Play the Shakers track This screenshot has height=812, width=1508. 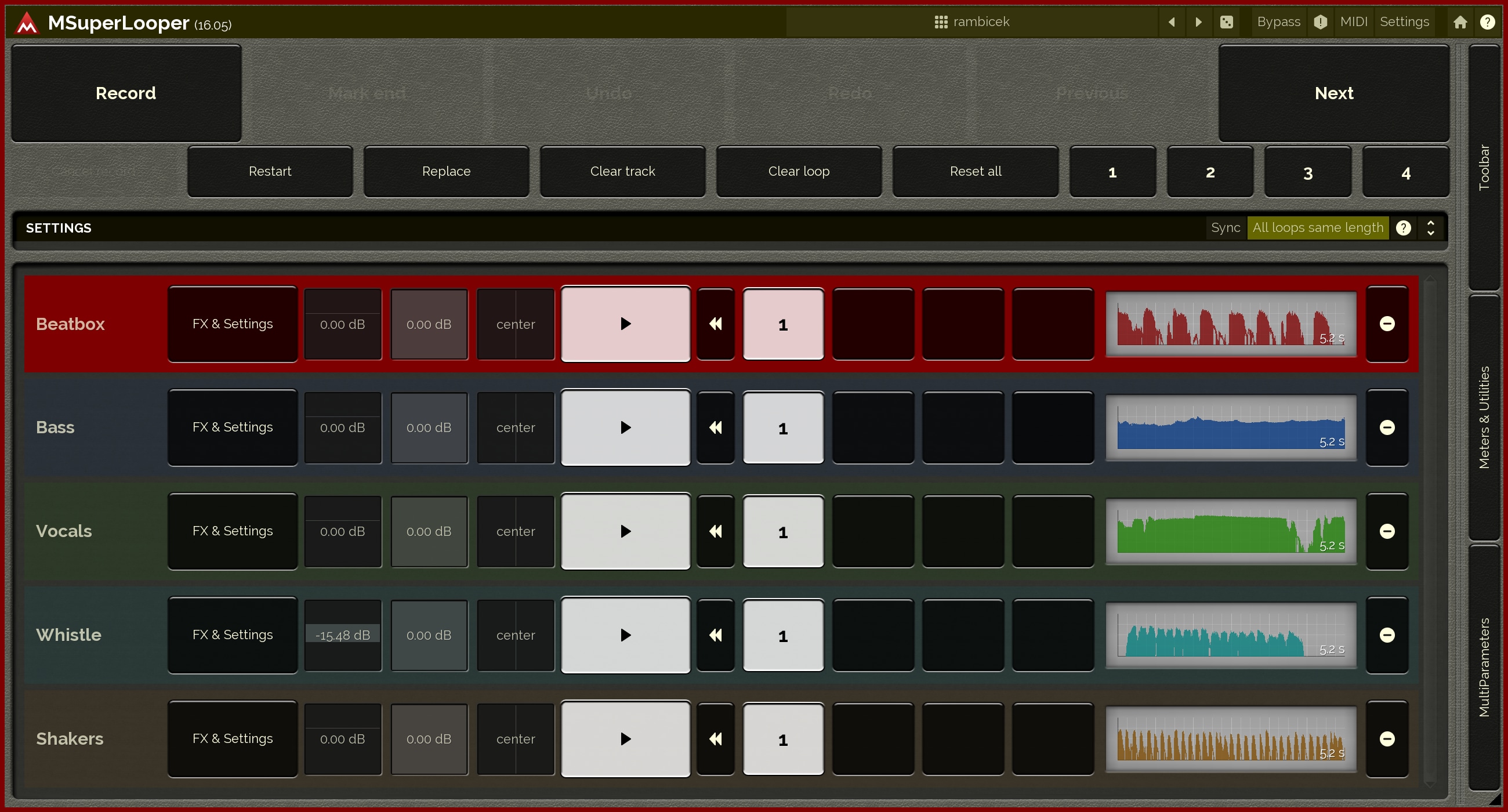625,739
